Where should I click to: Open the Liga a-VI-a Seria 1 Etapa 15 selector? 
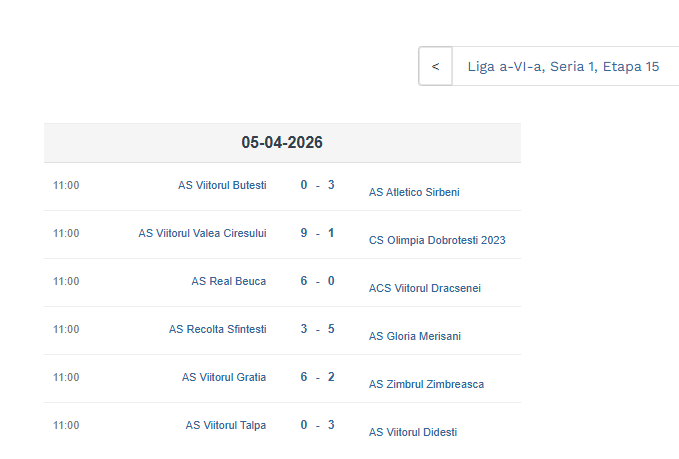(563, 67)
